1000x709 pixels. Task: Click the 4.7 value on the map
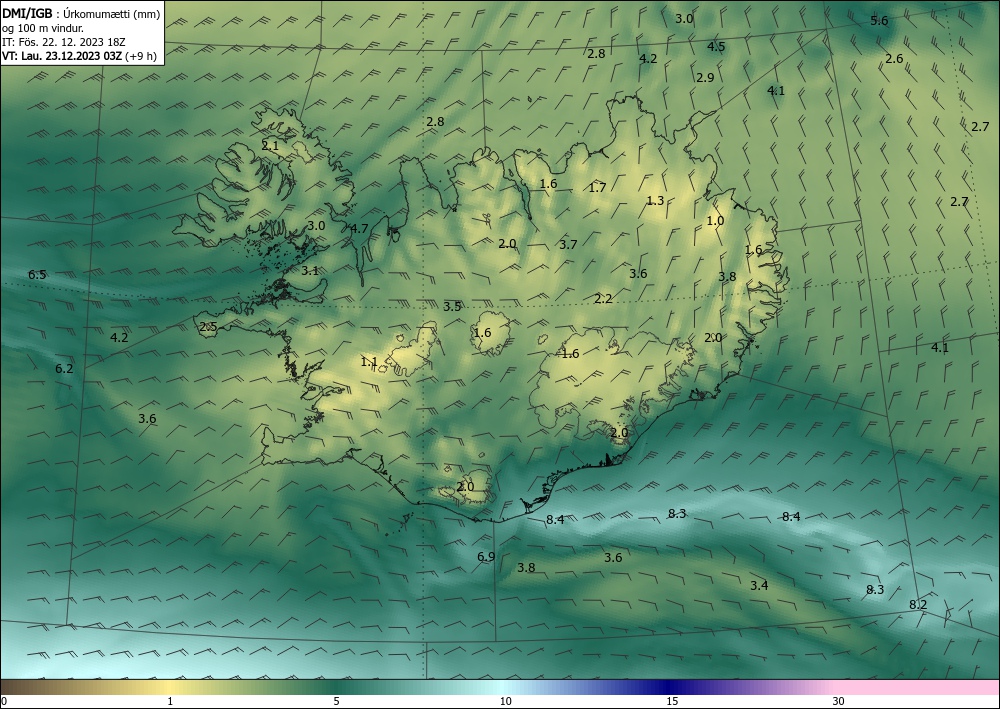(x=359, y=228)
